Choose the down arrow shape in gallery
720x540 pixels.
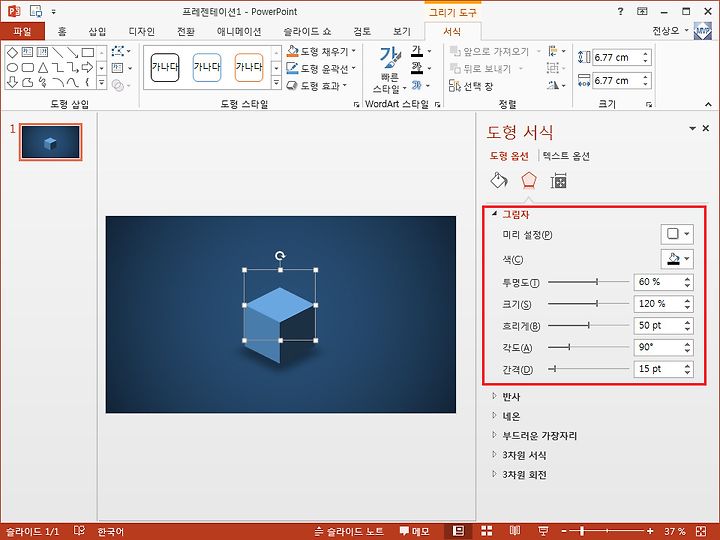click(x=12, y=83)
